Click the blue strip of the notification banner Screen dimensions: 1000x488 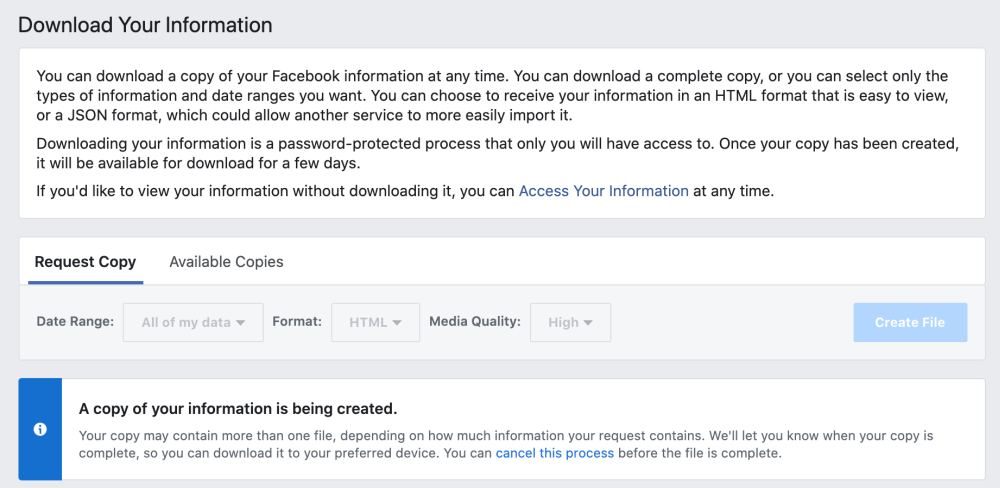click(40, 429)
